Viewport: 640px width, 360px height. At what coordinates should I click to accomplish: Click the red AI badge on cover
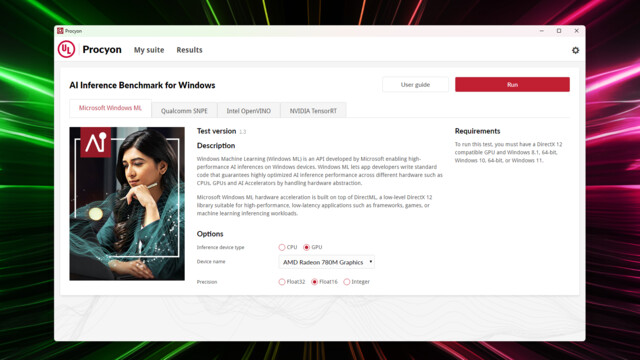pyautogui.click(x=96, y=142)
